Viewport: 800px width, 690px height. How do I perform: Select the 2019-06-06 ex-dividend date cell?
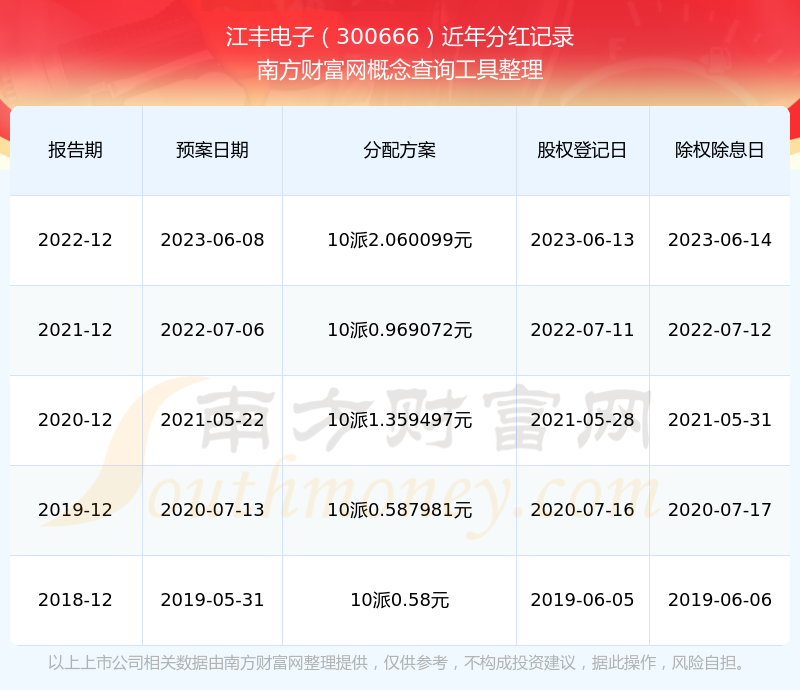click(719, 600)
